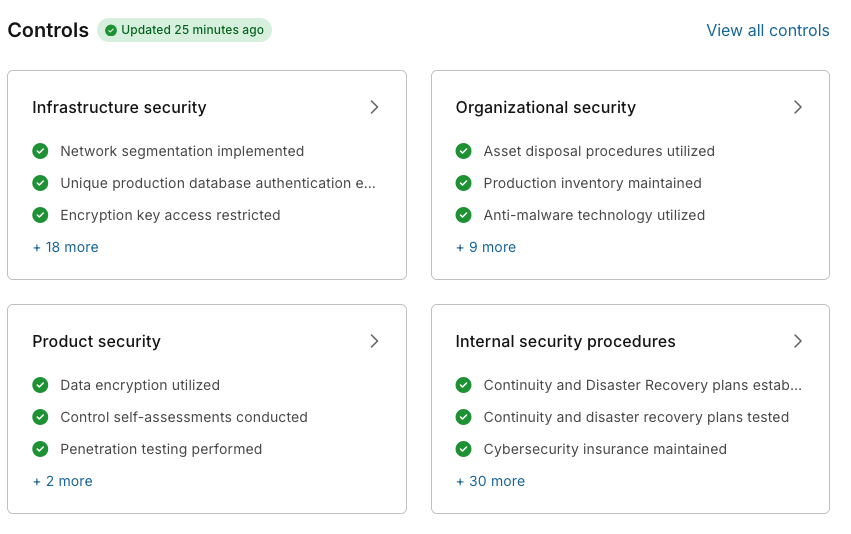Screen dimensions: 851x534
Task: Open Organizational security via chevron arrow
Action: (797, 107)
